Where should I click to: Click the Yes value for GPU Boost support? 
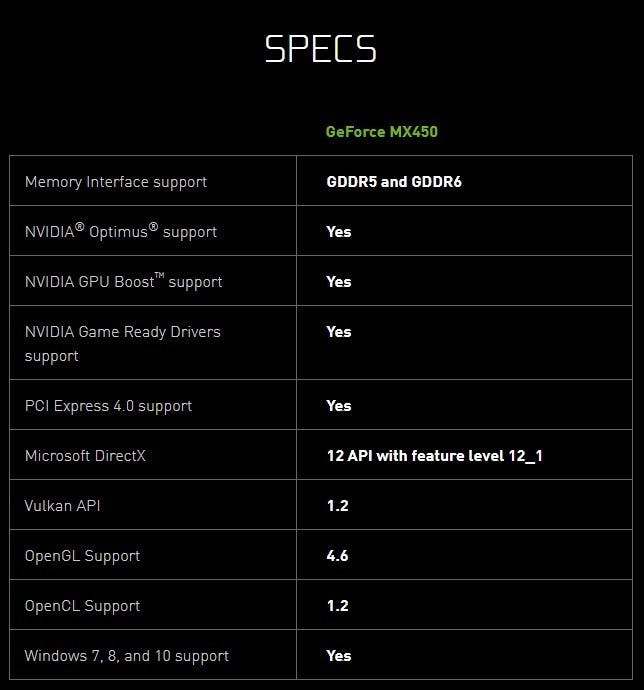click(x=339, y=282)
